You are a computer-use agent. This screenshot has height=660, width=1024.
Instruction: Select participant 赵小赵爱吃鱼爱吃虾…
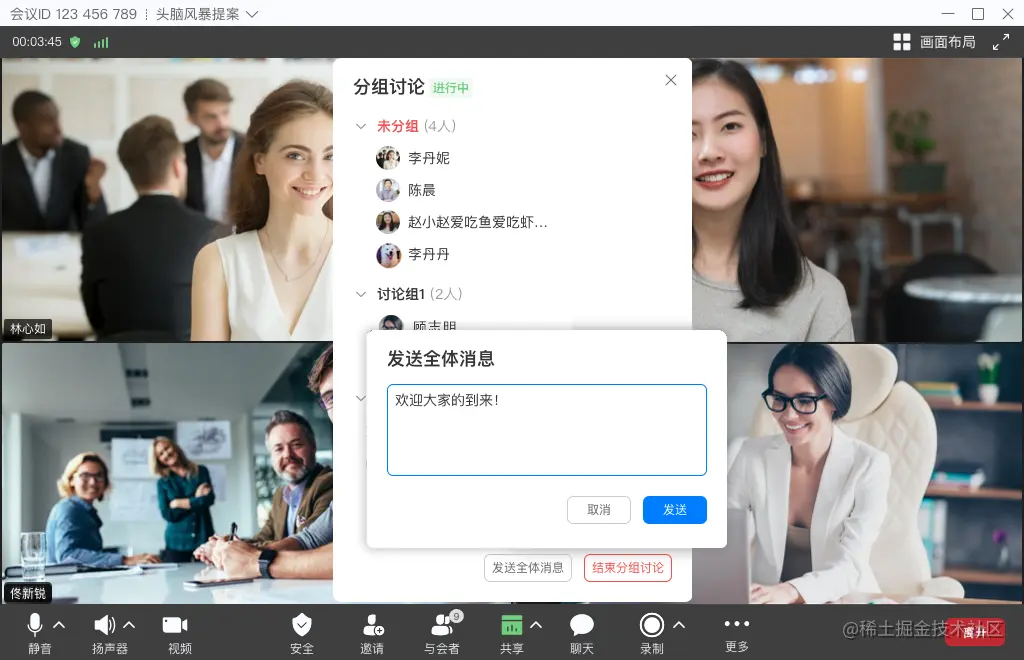tap(478, 222)
